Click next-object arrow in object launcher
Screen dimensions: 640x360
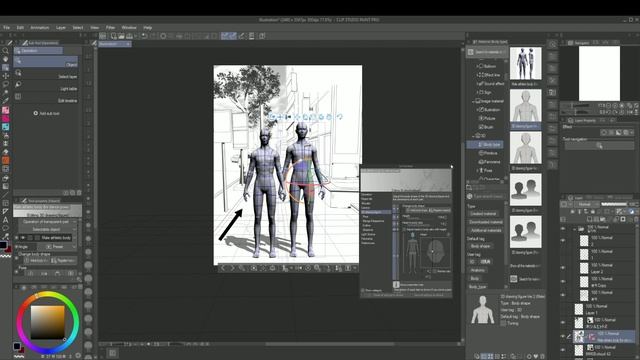[232, 268]
